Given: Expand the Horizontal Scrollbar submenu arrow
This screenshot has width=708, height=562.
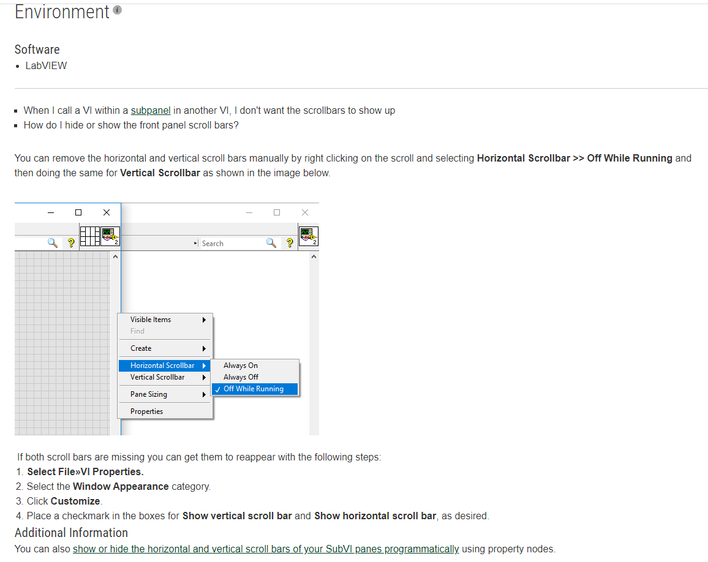Looking at the screenshot, I should tap(204, 366).
